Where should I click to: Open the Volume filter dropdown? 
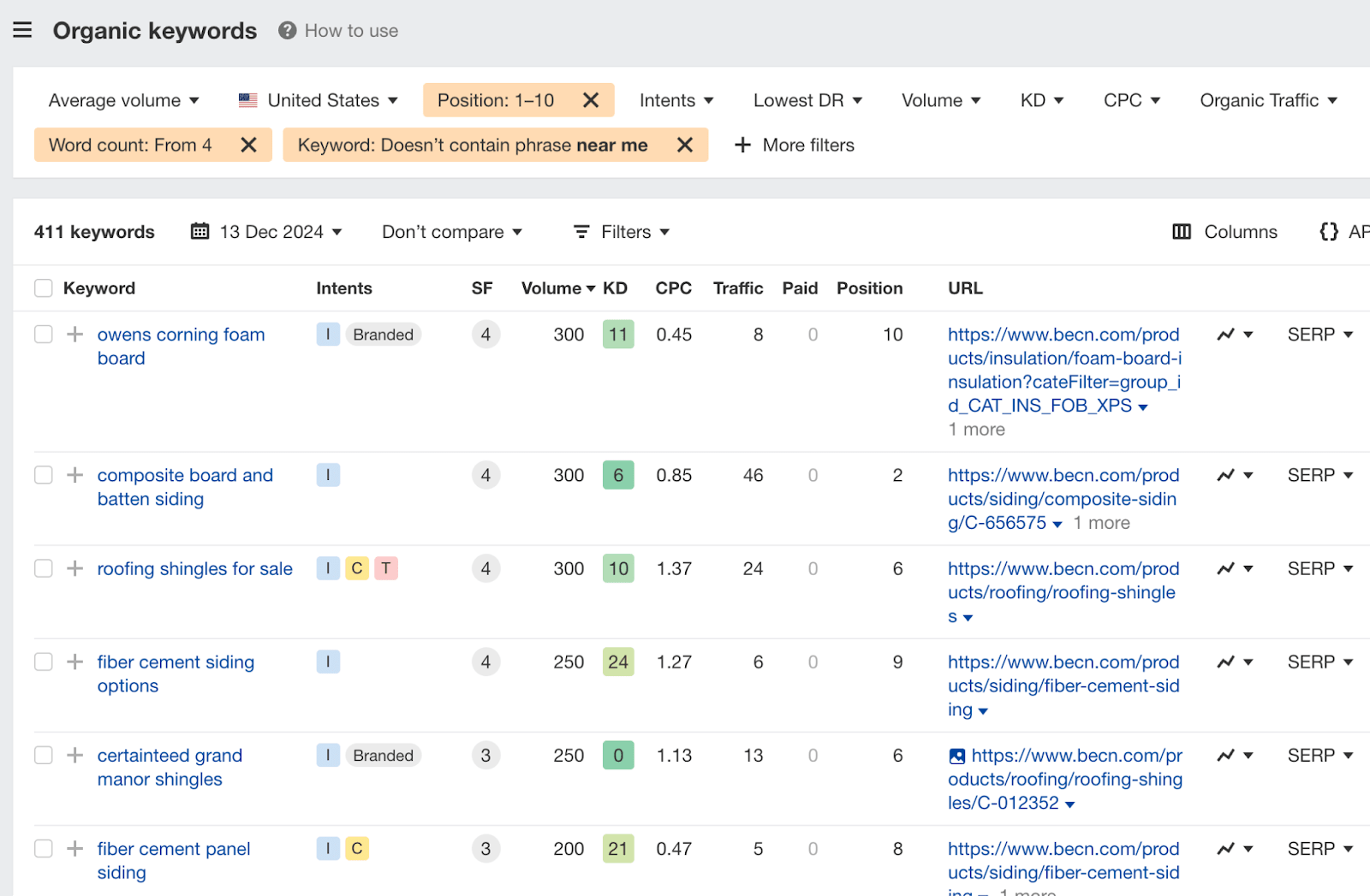click(x=940, y=100)
